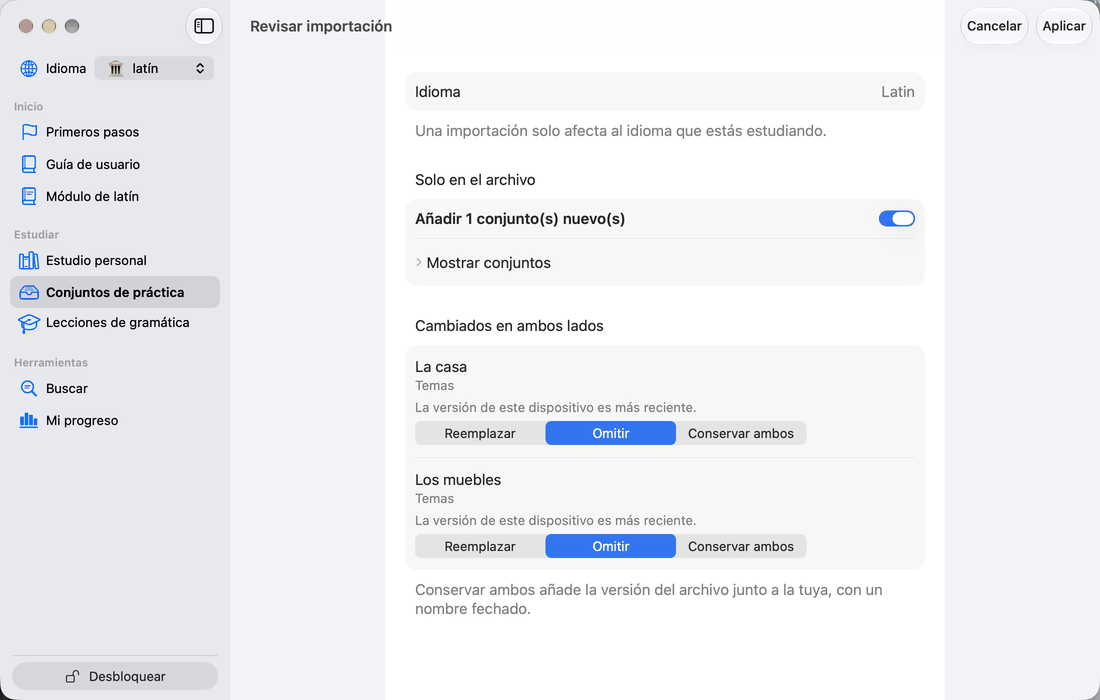Choose Conservar ambos for Los muebles

coord(741,546)
